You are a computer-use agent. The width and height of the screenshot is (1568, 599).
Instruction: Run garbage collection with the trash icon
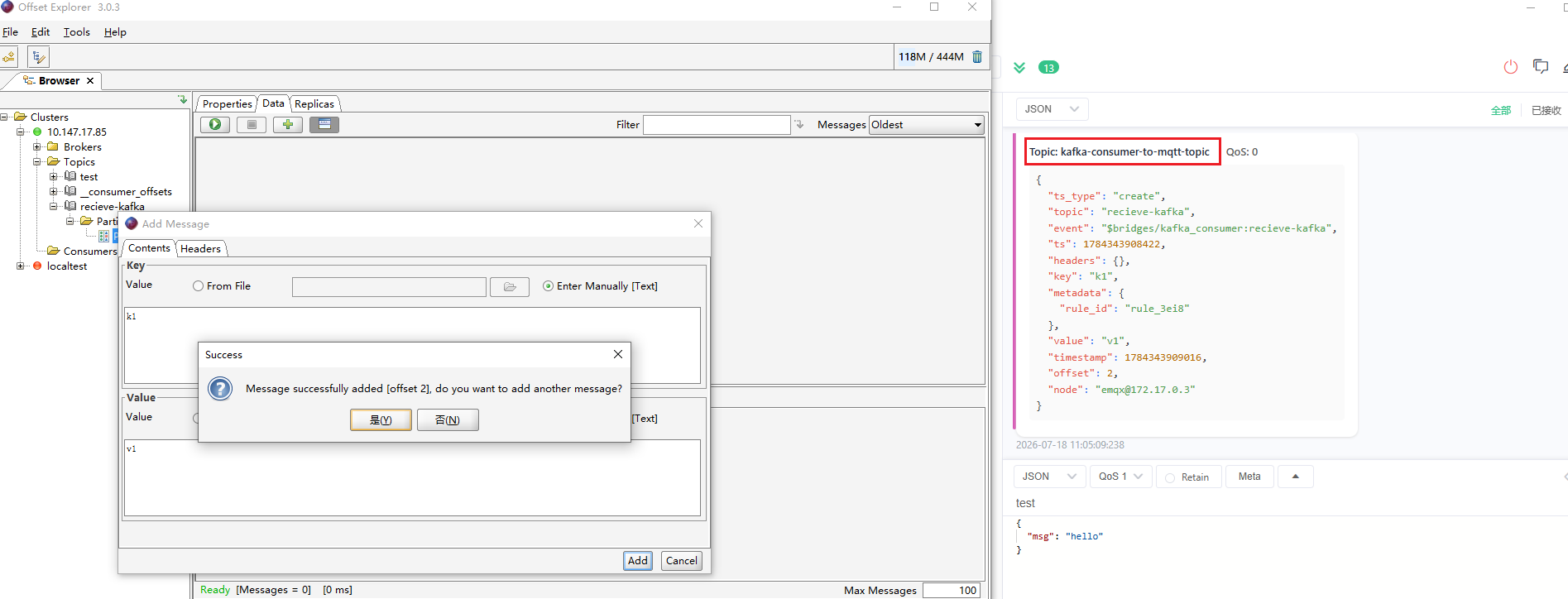pyautogui.click(x=977, y=57)
